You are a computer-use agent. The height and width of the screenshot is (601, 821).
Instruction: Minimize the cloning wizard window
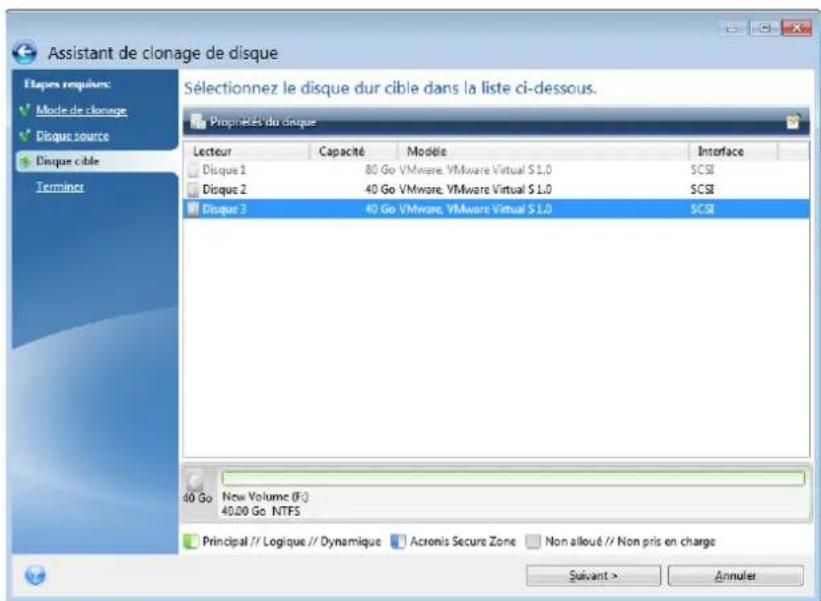coord(734,28)
